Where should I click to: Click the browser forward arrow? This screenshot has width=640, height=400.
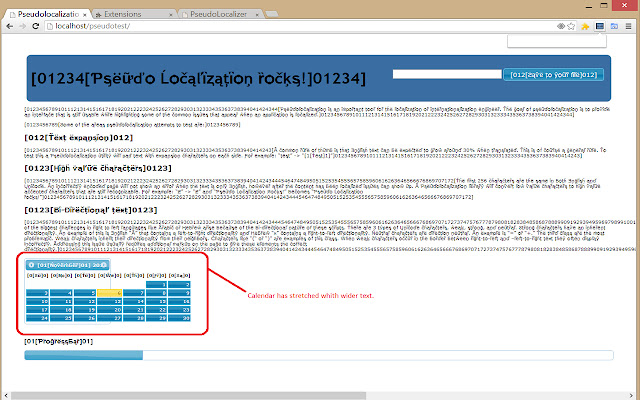coord(22,26)
